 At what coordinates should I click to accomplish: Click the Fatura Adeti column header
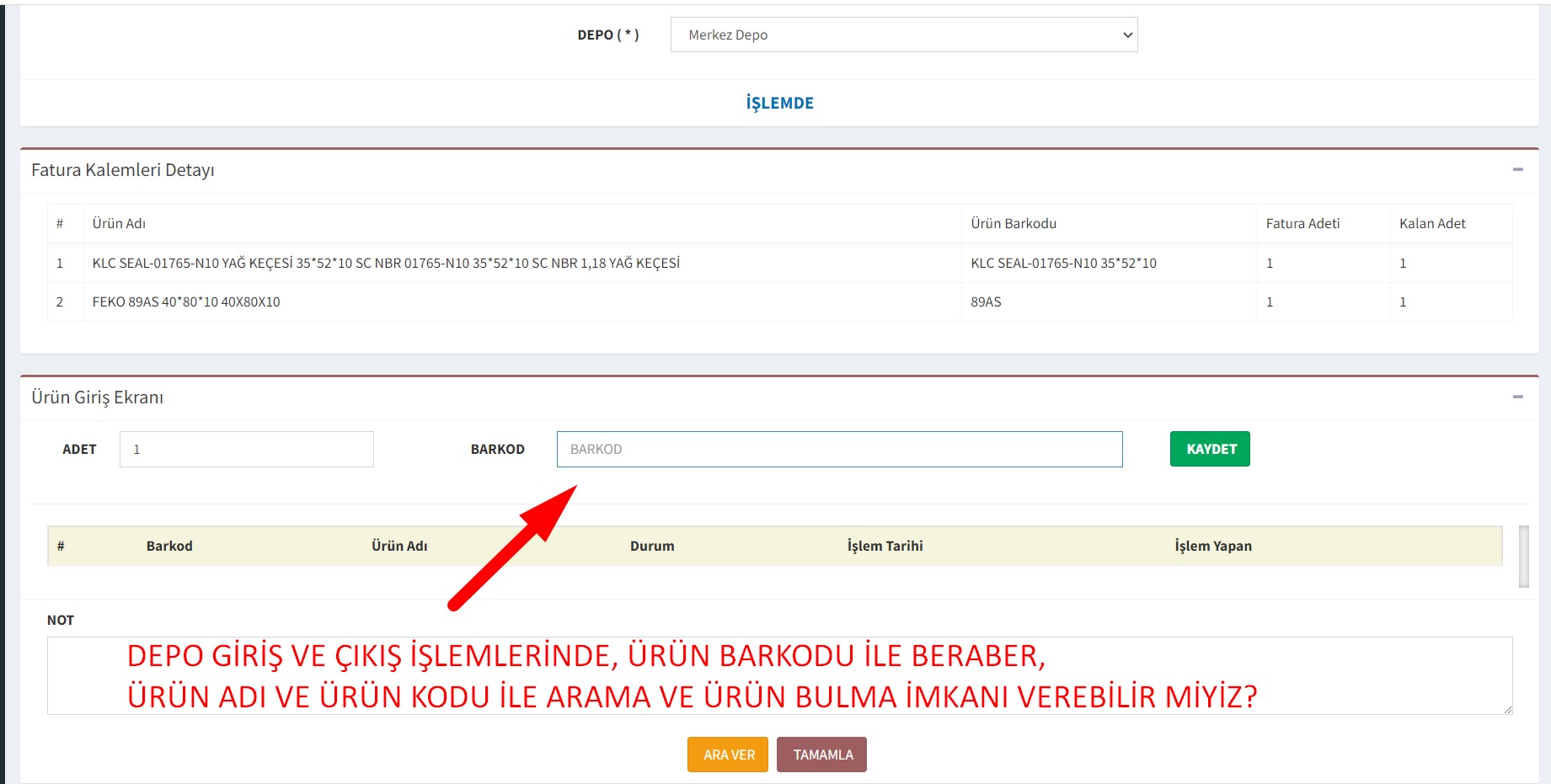tap(1302, 224)
